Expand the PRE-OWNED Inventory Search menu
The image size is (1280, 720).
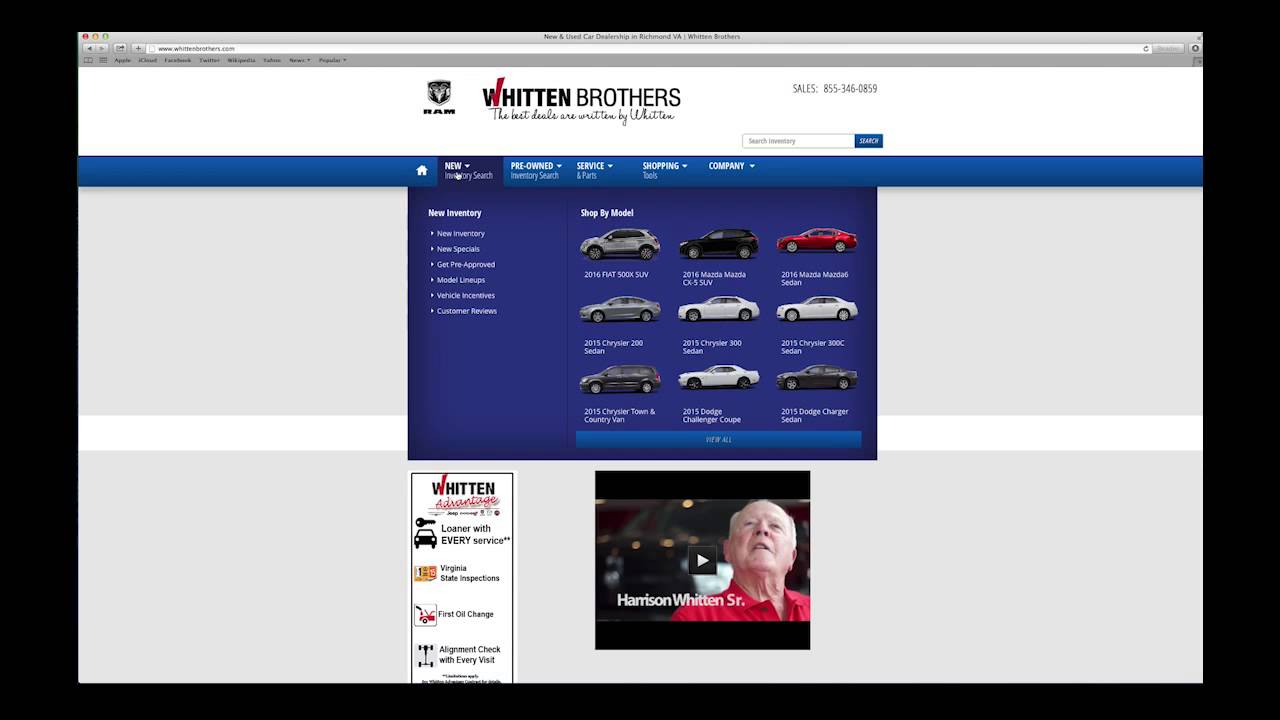click(x=535, y=170)
